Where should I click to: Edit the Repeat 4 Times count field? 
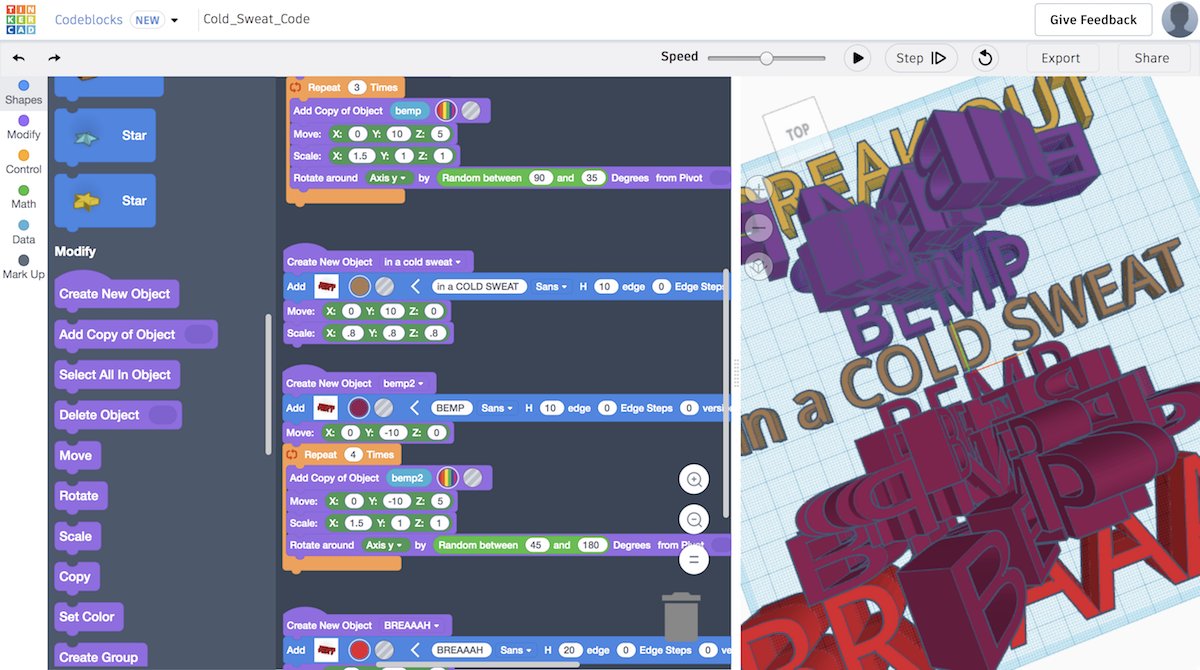pyautogui.click(x=352, y=454)
